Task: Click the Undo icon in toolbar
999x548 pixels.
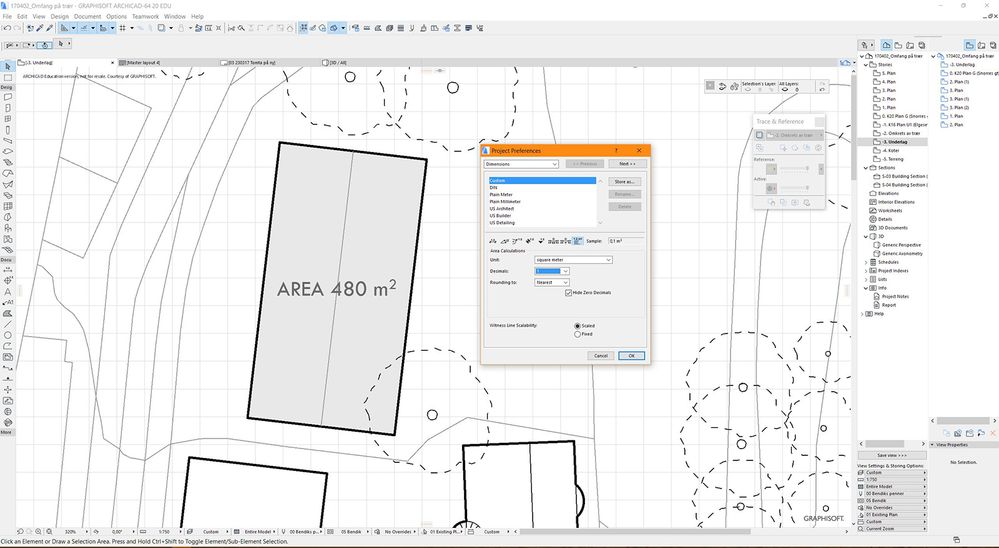Action: 6,28
